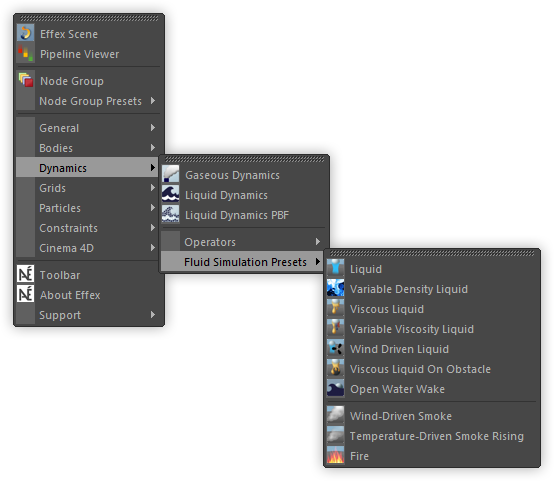Click the Node Group stacked squares icon
This screenshot has height=481, width=554.
point(25,80)
